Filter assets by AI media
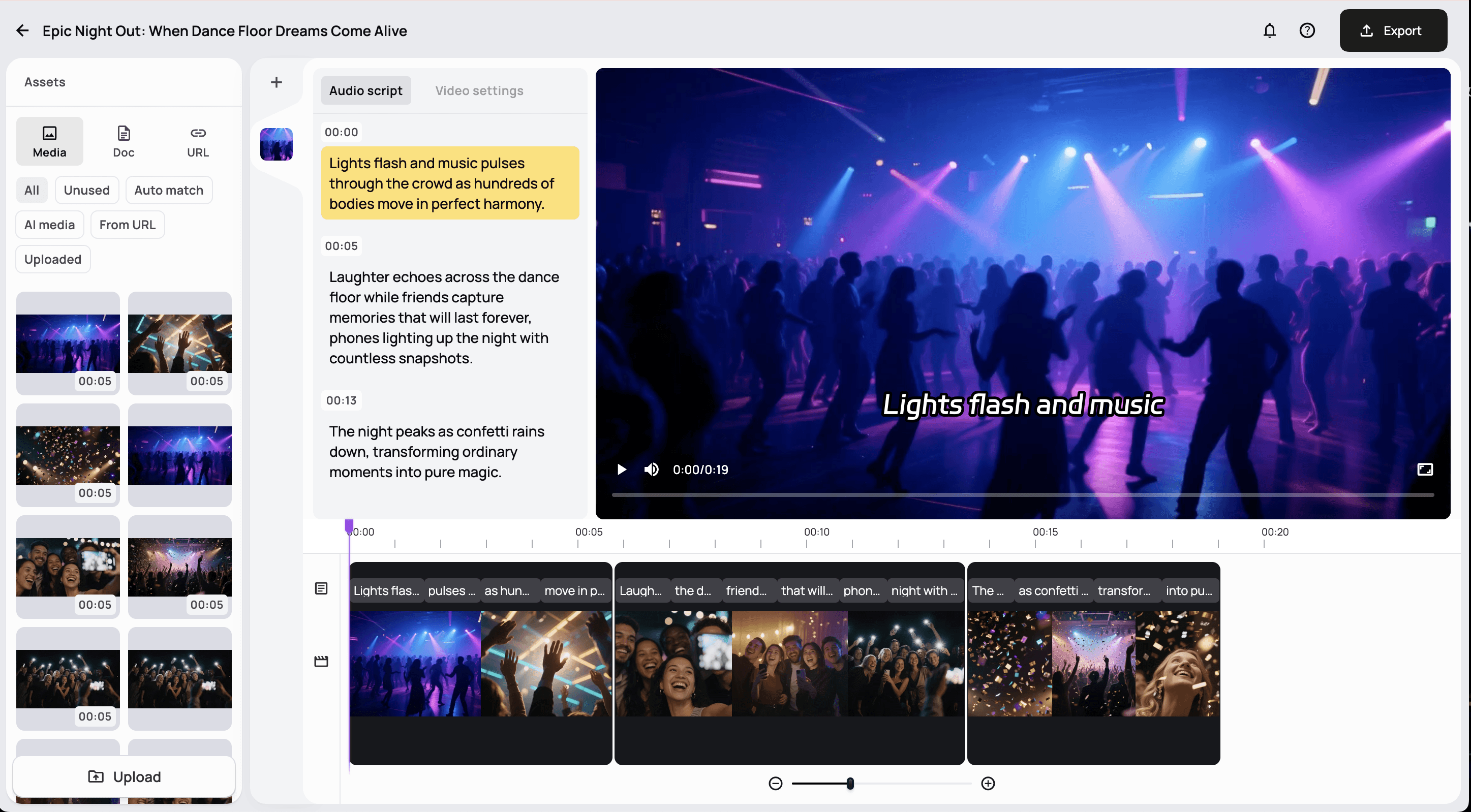 [x=49, y=225]
